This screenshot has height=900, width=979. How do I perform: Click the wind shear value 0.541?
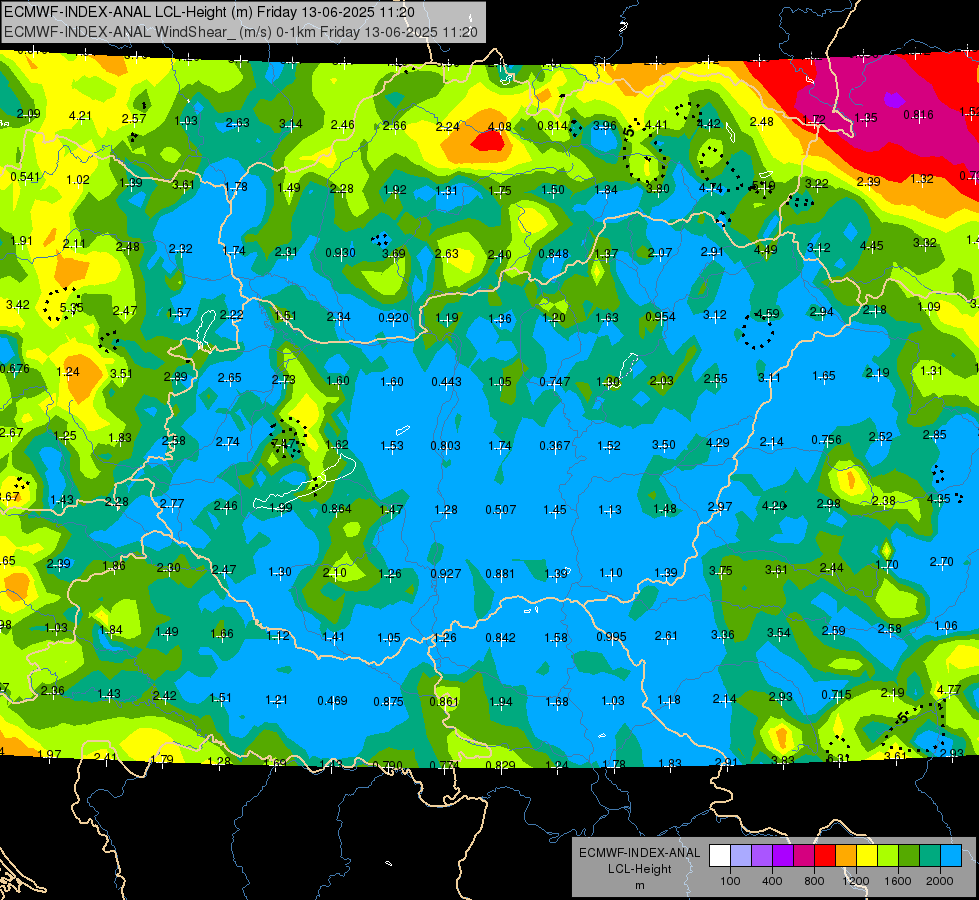[x=24, y=177]
